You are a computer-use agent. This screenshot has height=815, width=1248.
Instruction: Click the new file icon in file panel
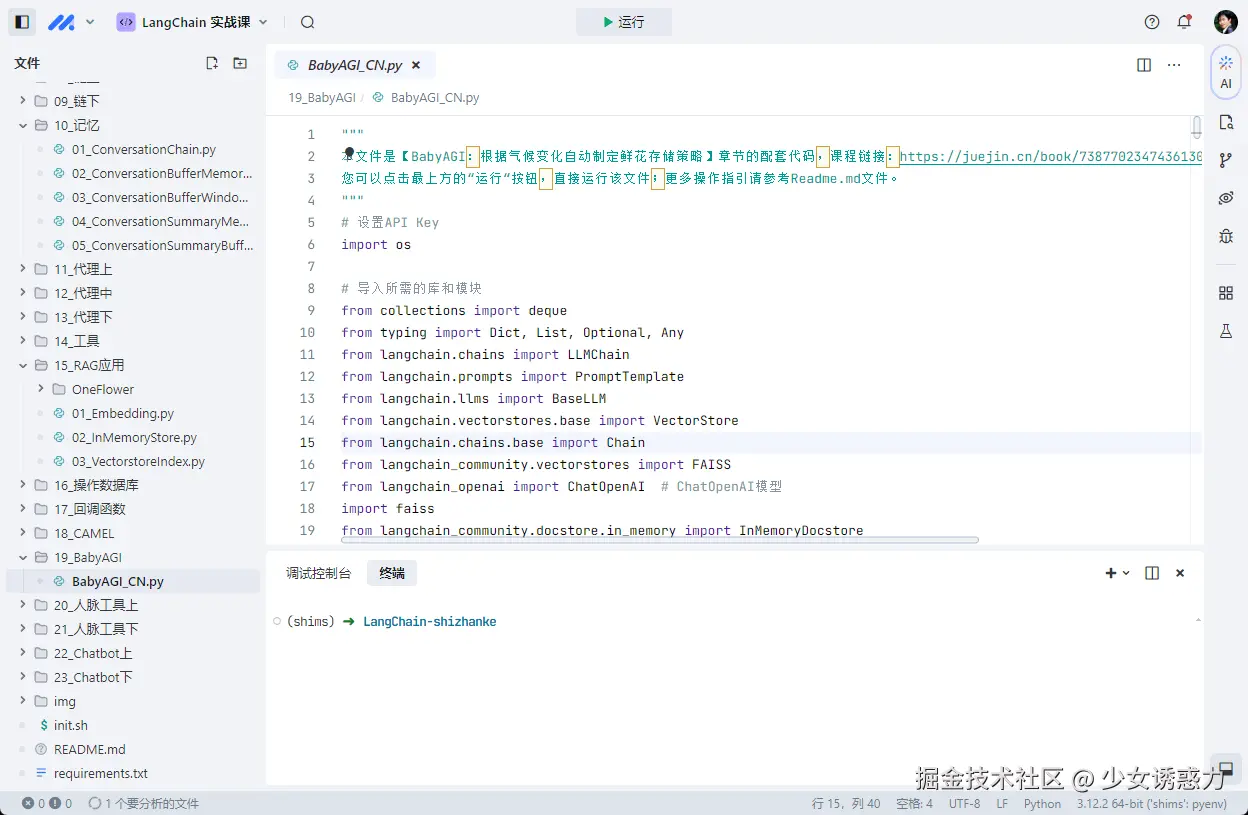(x=212, y=63)
